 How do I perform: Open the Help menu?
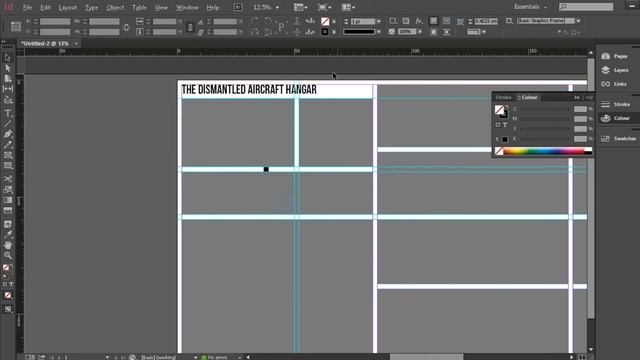[x=213, y=7]
